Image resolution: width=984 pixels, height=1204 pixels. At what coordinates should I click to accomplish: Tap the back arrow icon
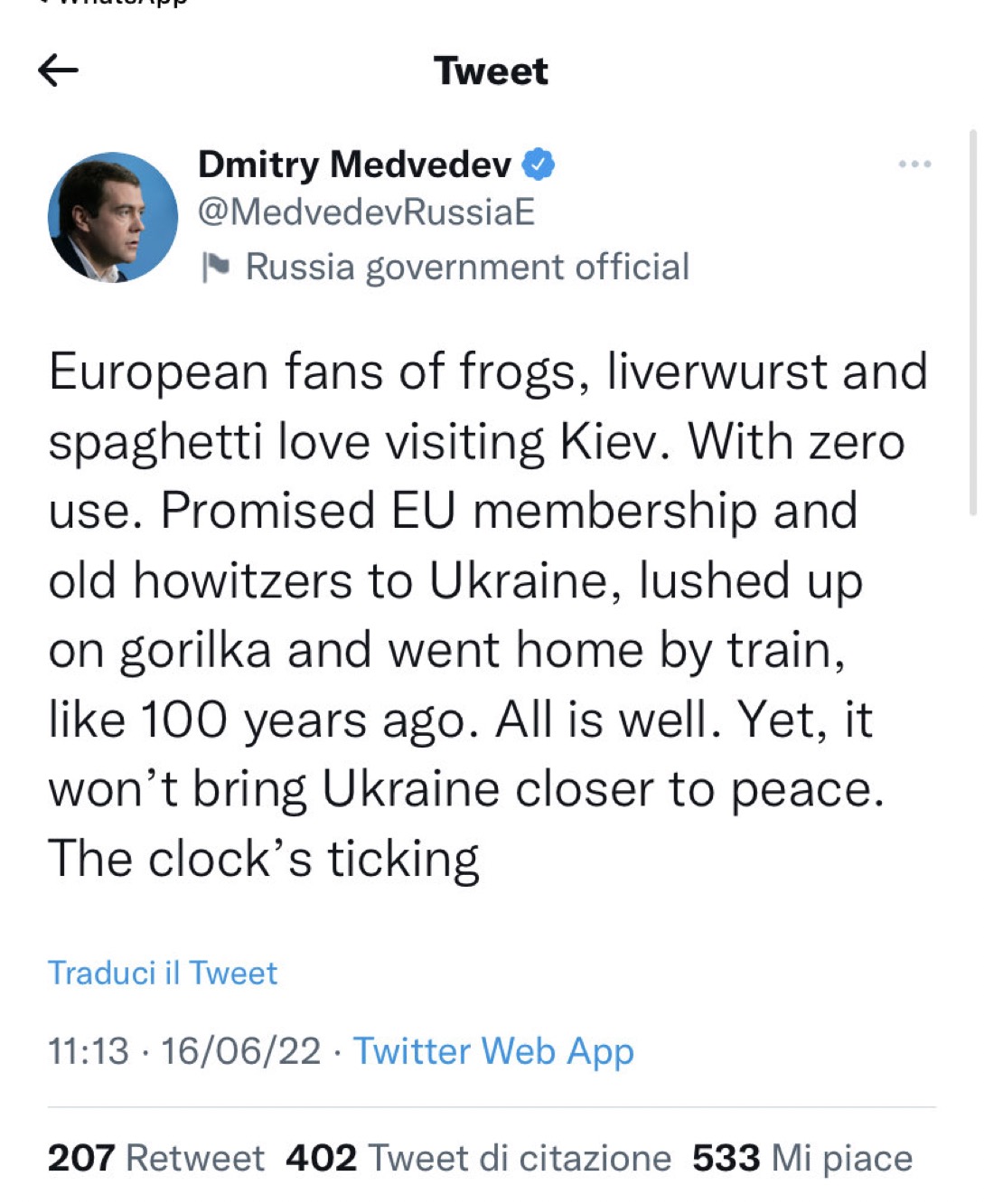click(x=59, y=70)
